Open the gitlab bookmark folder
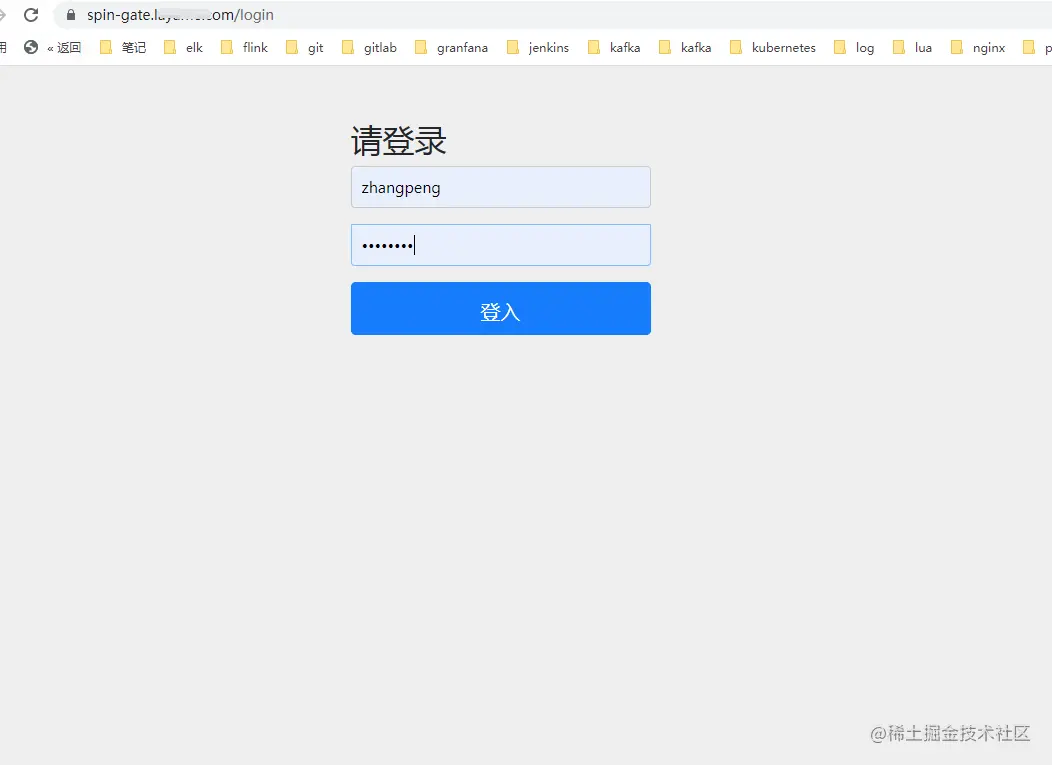The width and height of the screenshot is (1052, 765). [369, 47]
